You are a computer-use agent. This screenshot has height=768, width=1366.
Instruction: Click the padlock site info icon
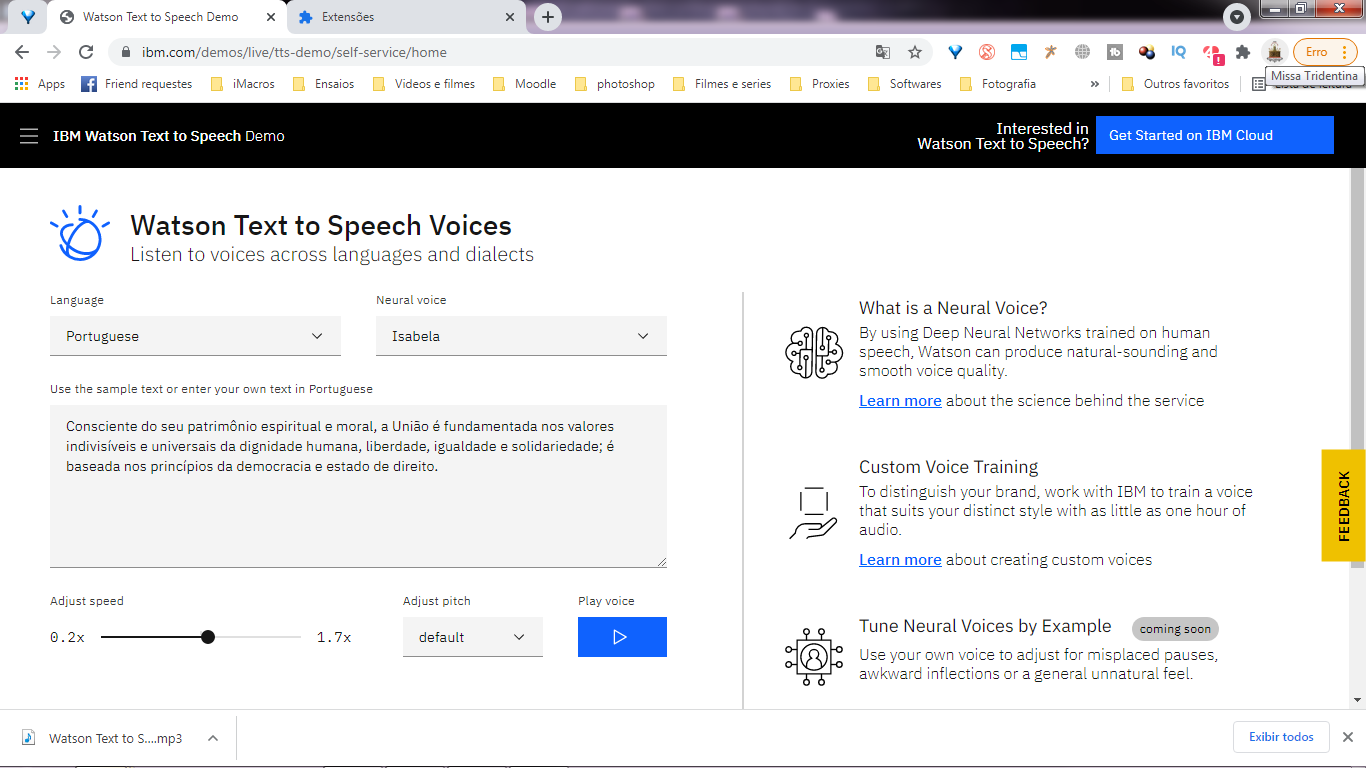point(126,52)
